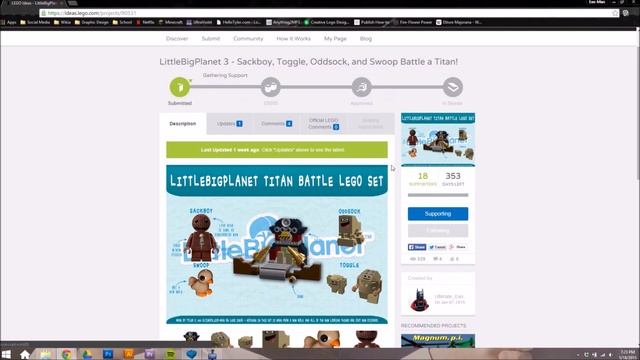Click the third project milestone circle icon
The image size is (640, 360).
(362, 87)
